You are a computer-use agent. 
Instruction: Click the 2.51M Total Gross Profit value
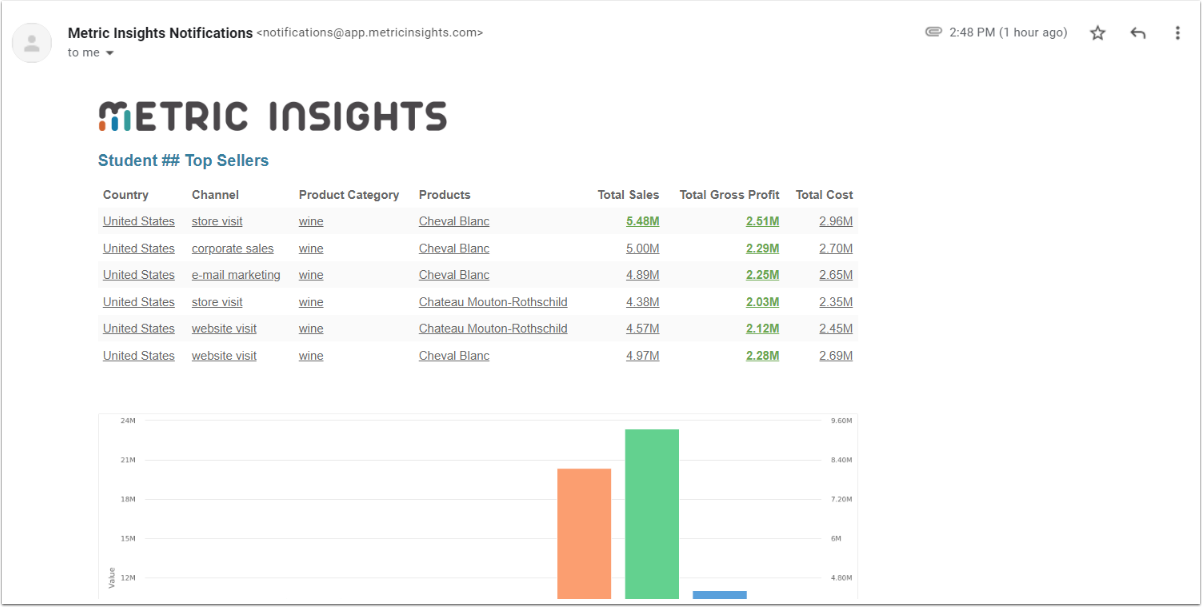point(762,221)
